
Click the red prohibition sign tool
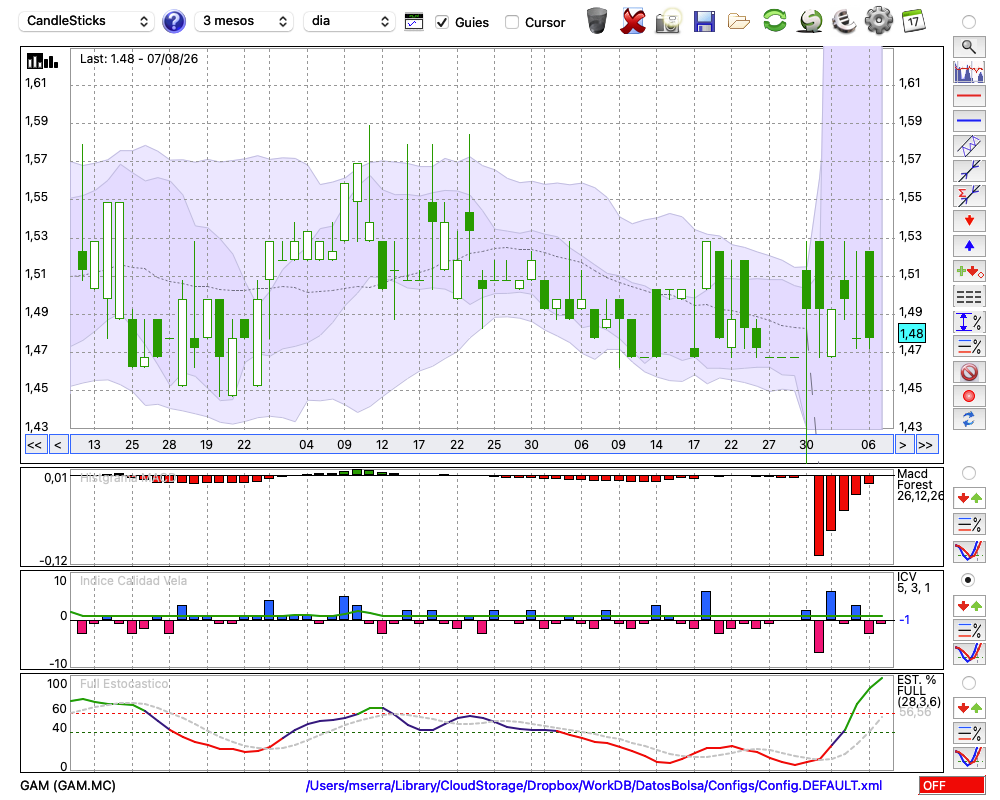969,372
